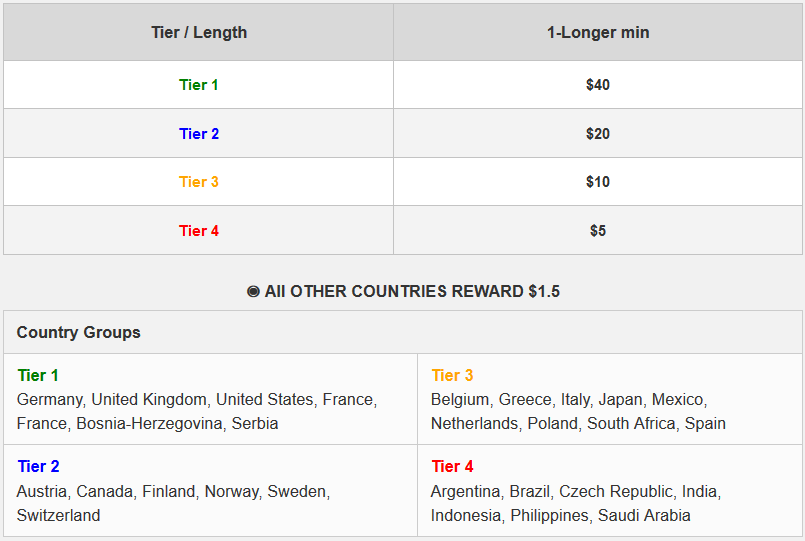Click the Belgium, Greece, Italy country list
Image resolution: width=805 pixels, height=541 pixels.
pyautogui.click(x=578, y=411)
